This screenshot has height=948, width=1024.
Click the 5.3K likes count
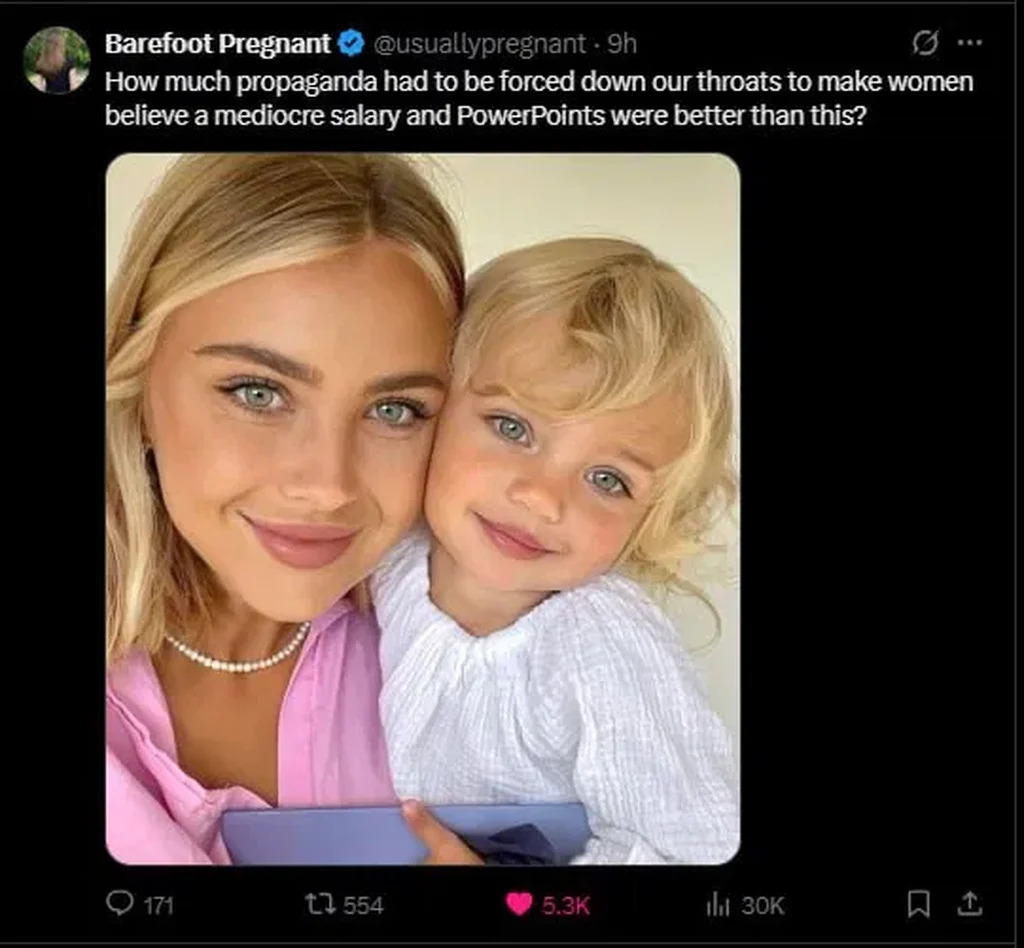566,905
